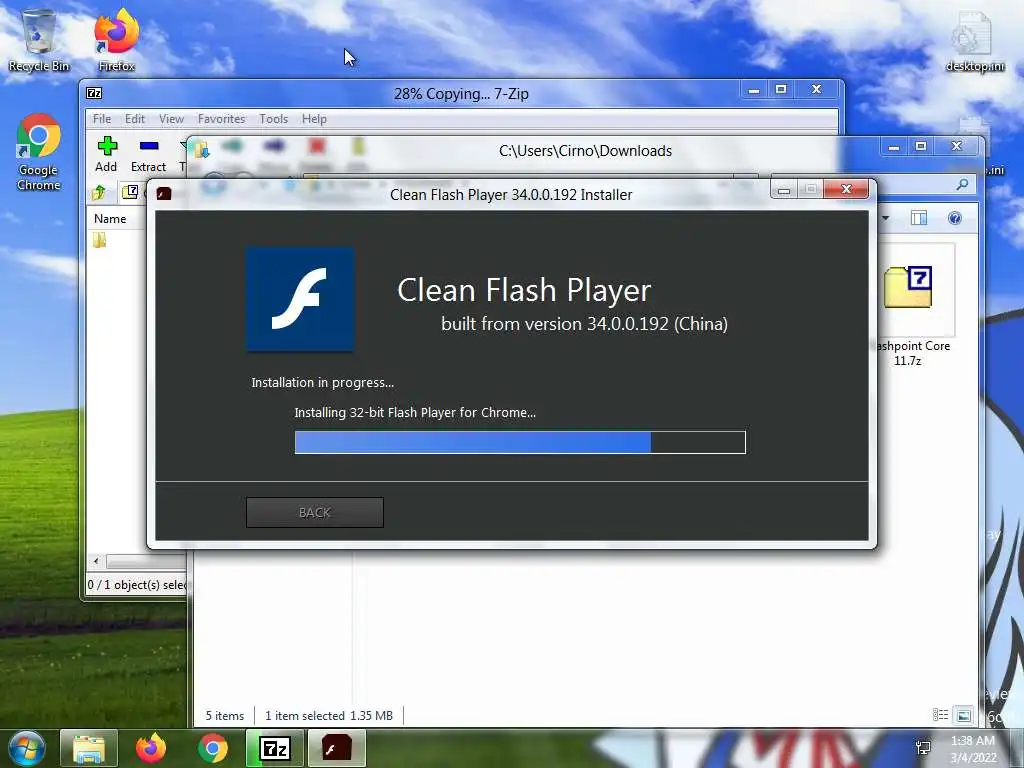This screenshot has height=768, width=1024.
Task: Click 'Installing 32-bit Flash Player for Chrome...' text
Action: click(415, 413)
